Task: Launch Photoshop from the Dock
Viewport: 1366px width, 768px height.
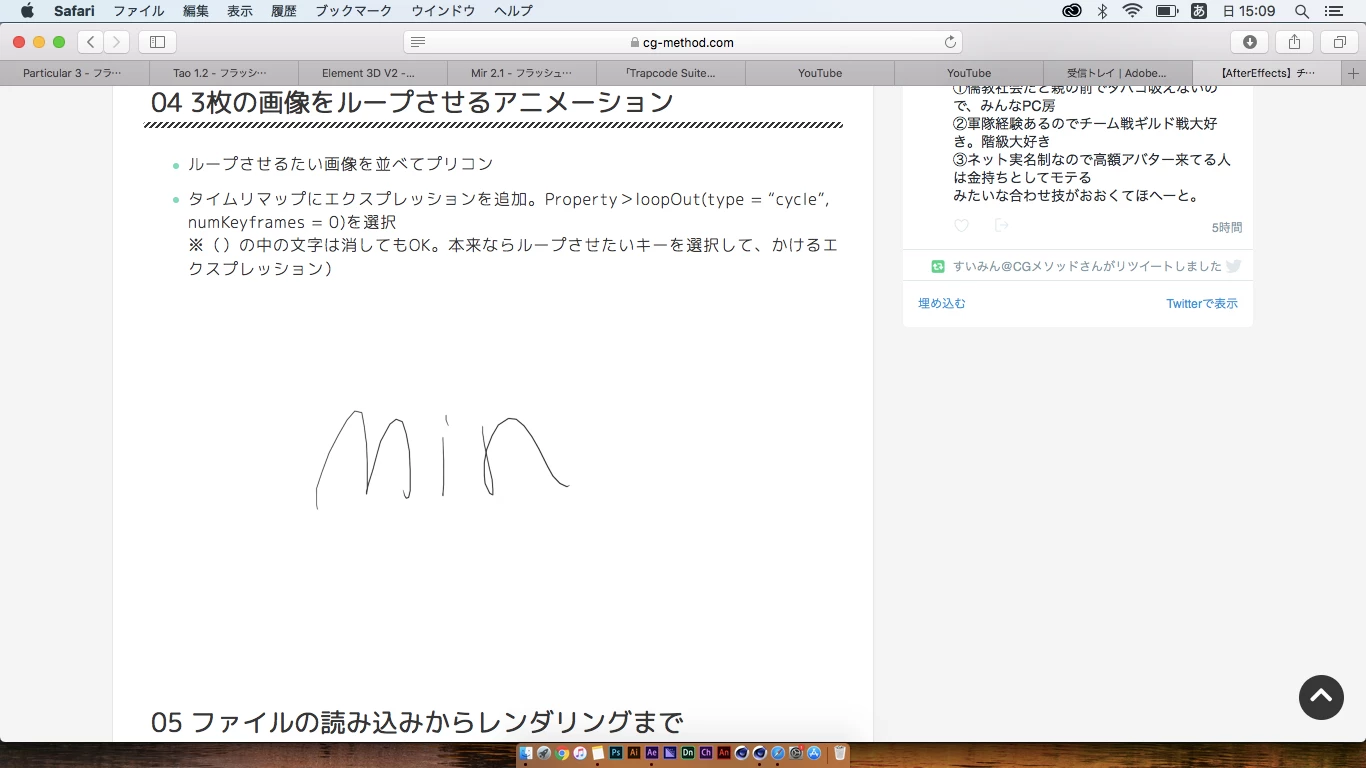Action: click(616, 753)
